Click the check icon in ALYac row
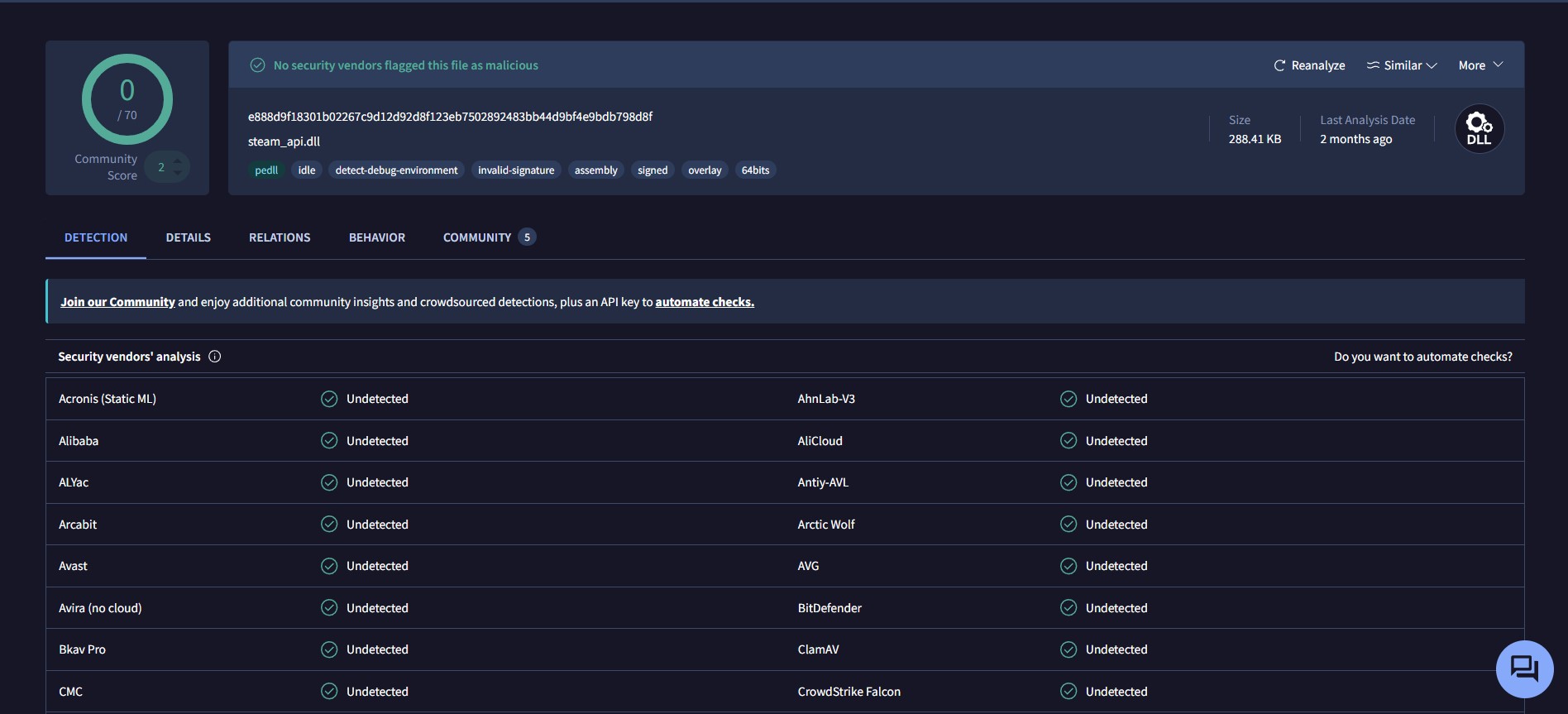The image size is (1568, 714). tap(329, 482)
